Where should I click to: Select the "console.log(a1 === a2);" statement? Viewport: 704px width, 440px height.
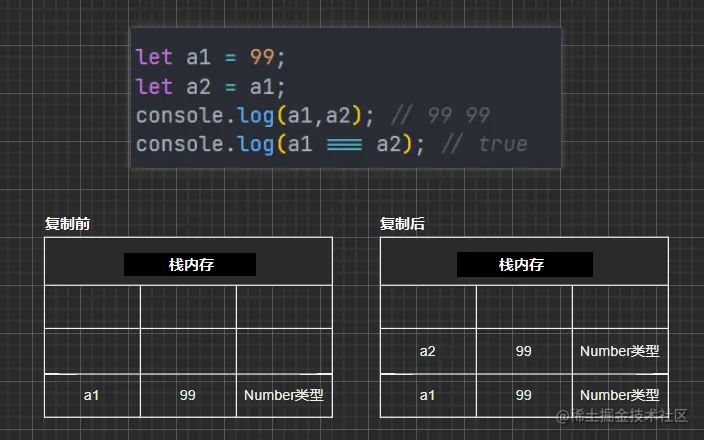point(280,145)
